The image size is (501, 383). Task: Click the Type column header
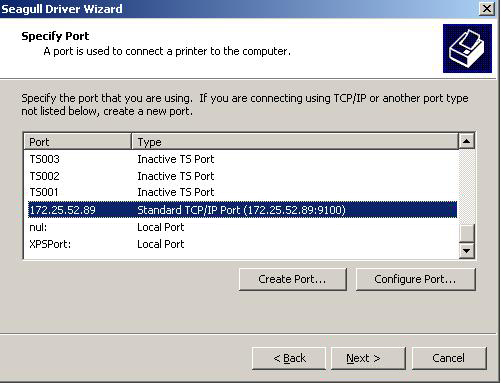click(295, 142)
